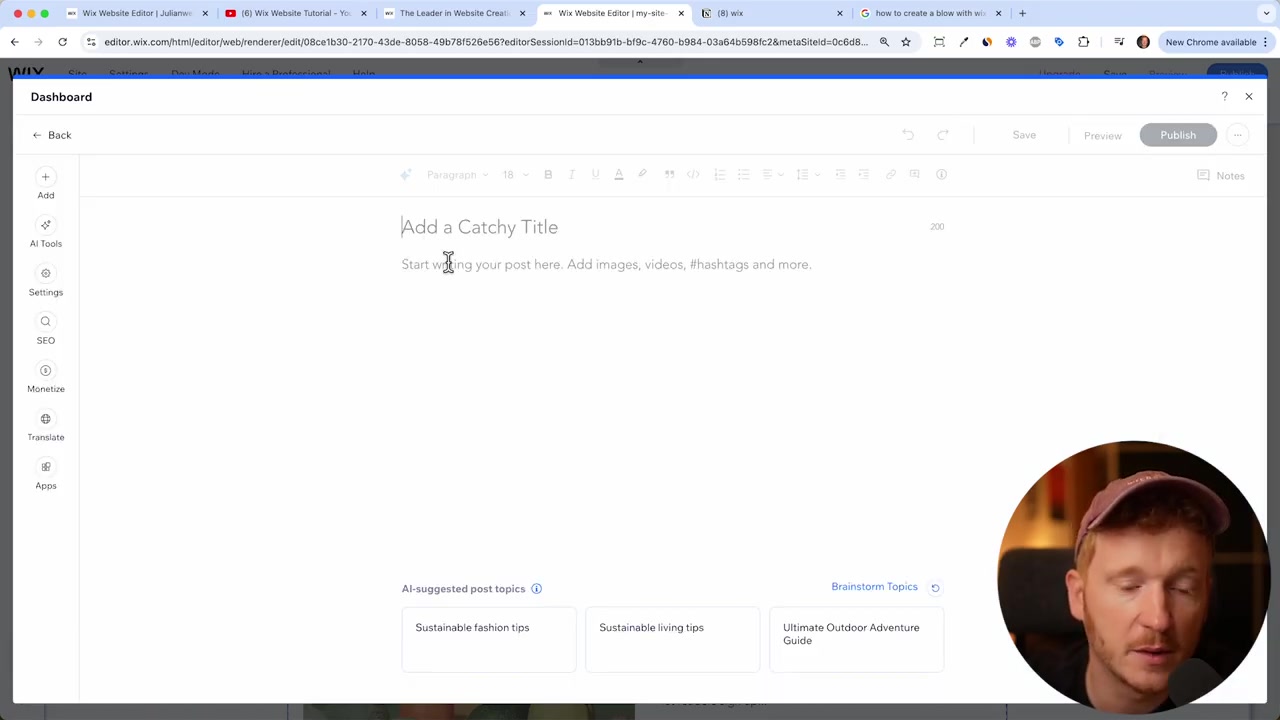Open the Translate panel
The width and height of the screenshot is (1280, 720).
point(45,427)
